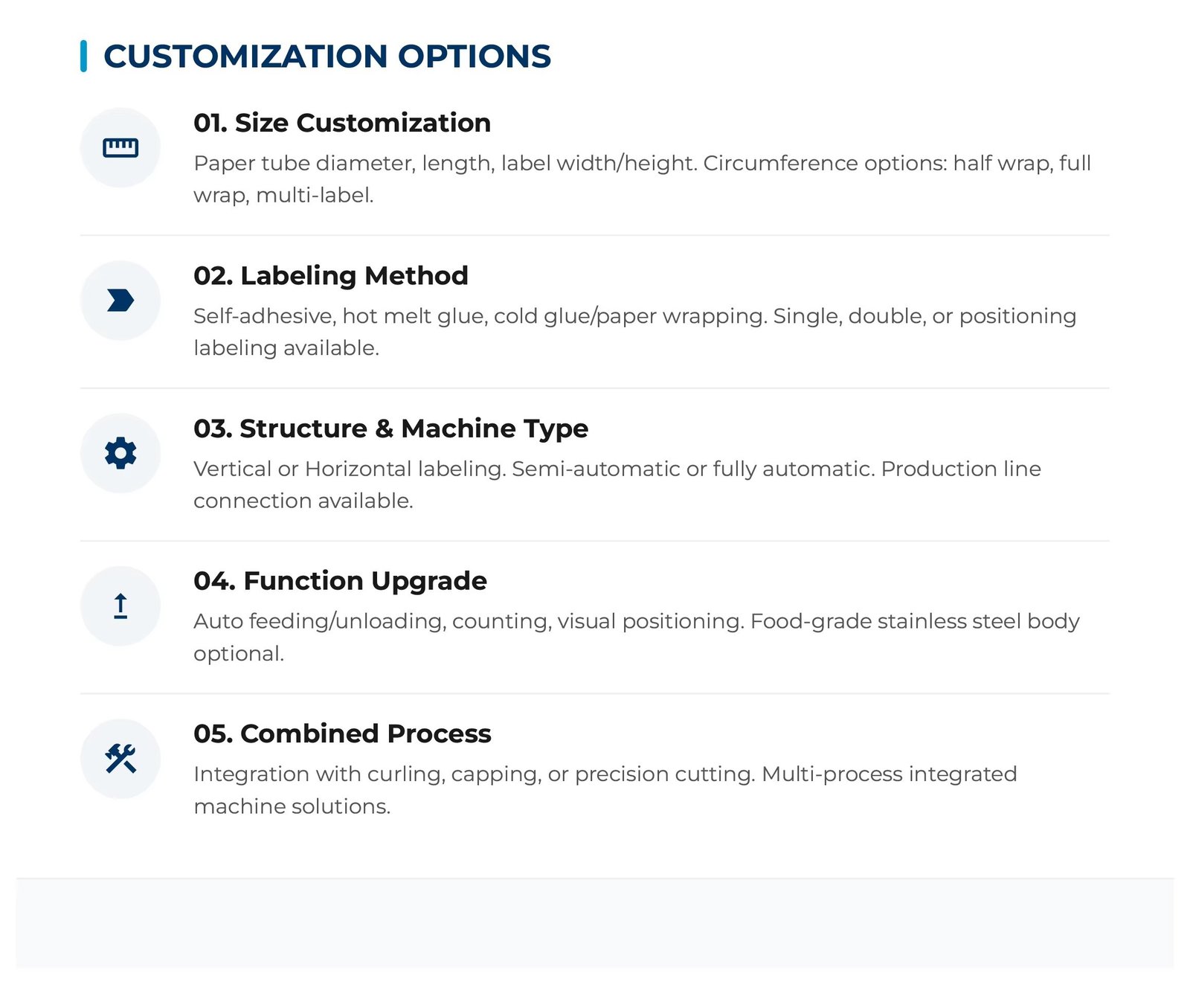The image size is (1190, 1008).
Task: Click the paper tube diameter description text
Action: click(x=643, y=179)
